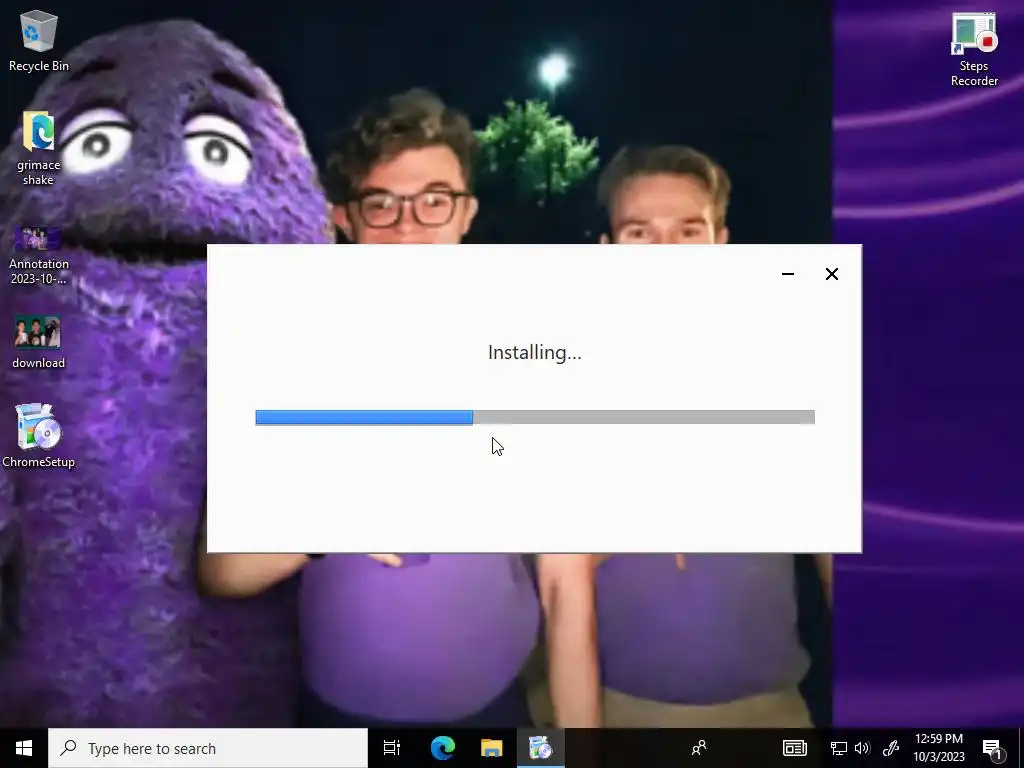1024x768 pixels.
Task: Open News and interests tray icon
Action: pos(795,748)
